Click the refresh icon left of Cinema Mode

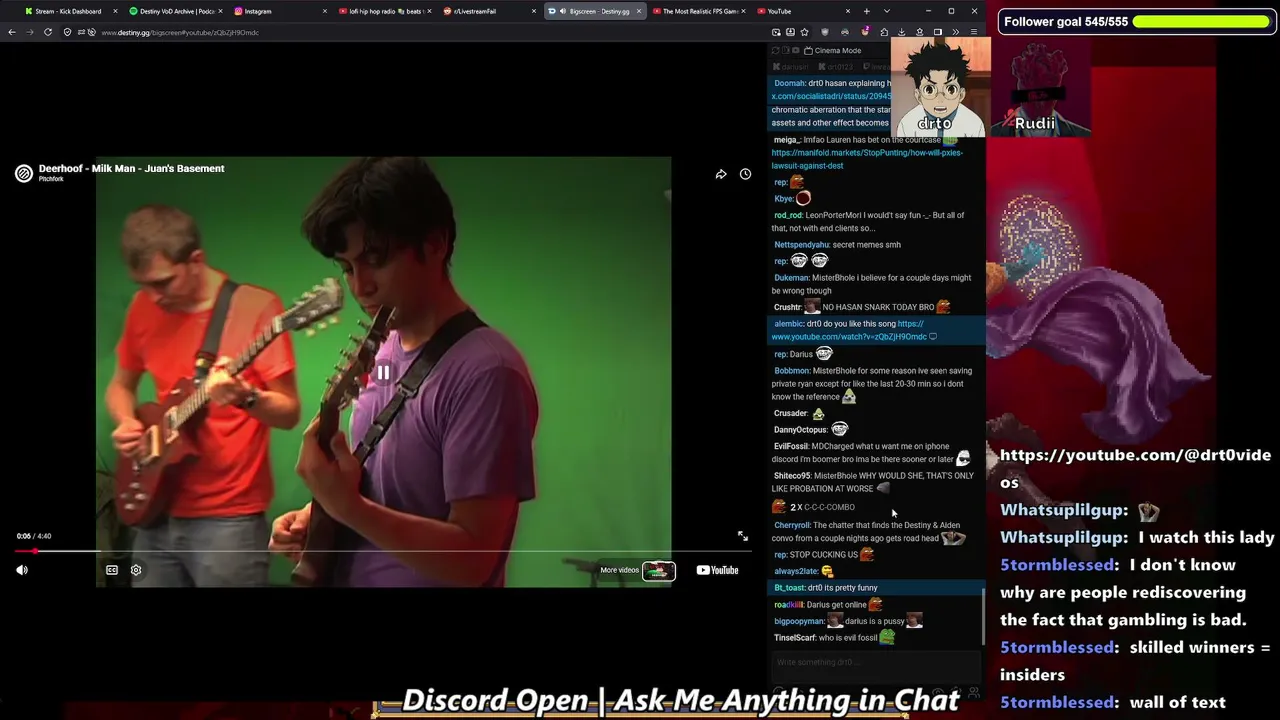(x=775, y=50)
